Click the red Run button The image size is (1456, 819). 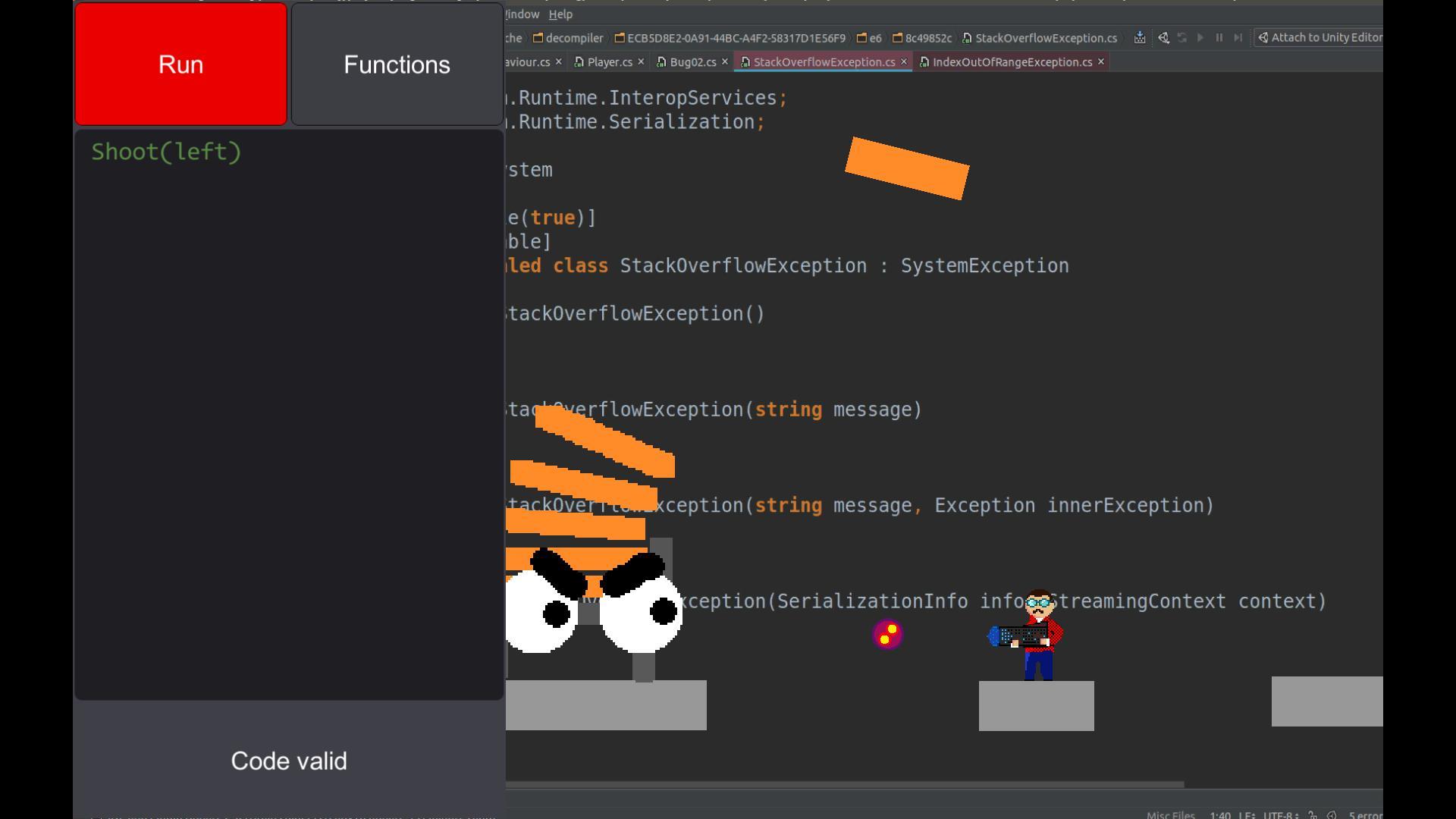(x=180, y=64)
